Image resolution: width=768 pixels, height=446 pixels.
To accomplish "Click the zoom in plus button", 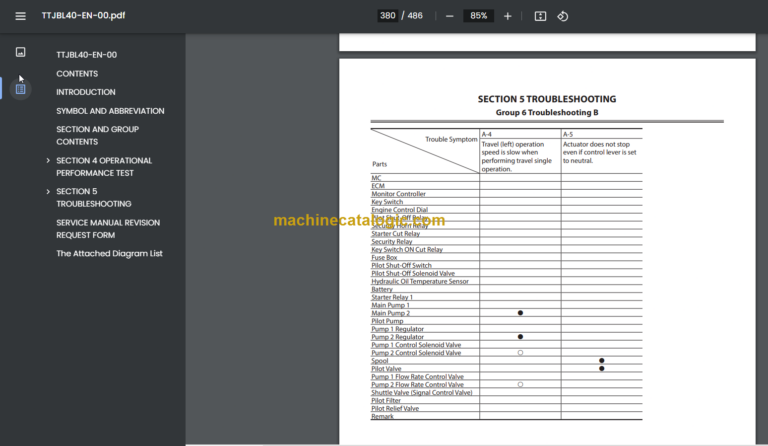I will tap(508, 16).
